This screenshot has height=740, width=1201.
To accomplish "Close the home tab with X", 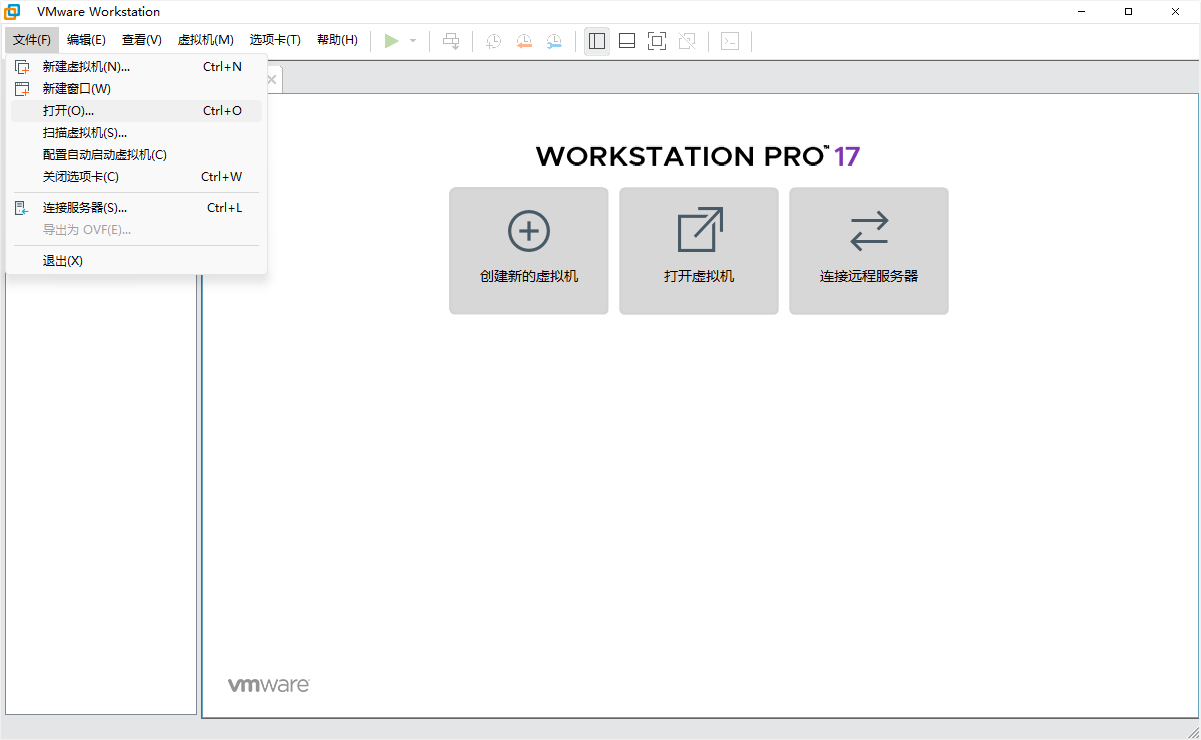I will [x=272, y=79].
